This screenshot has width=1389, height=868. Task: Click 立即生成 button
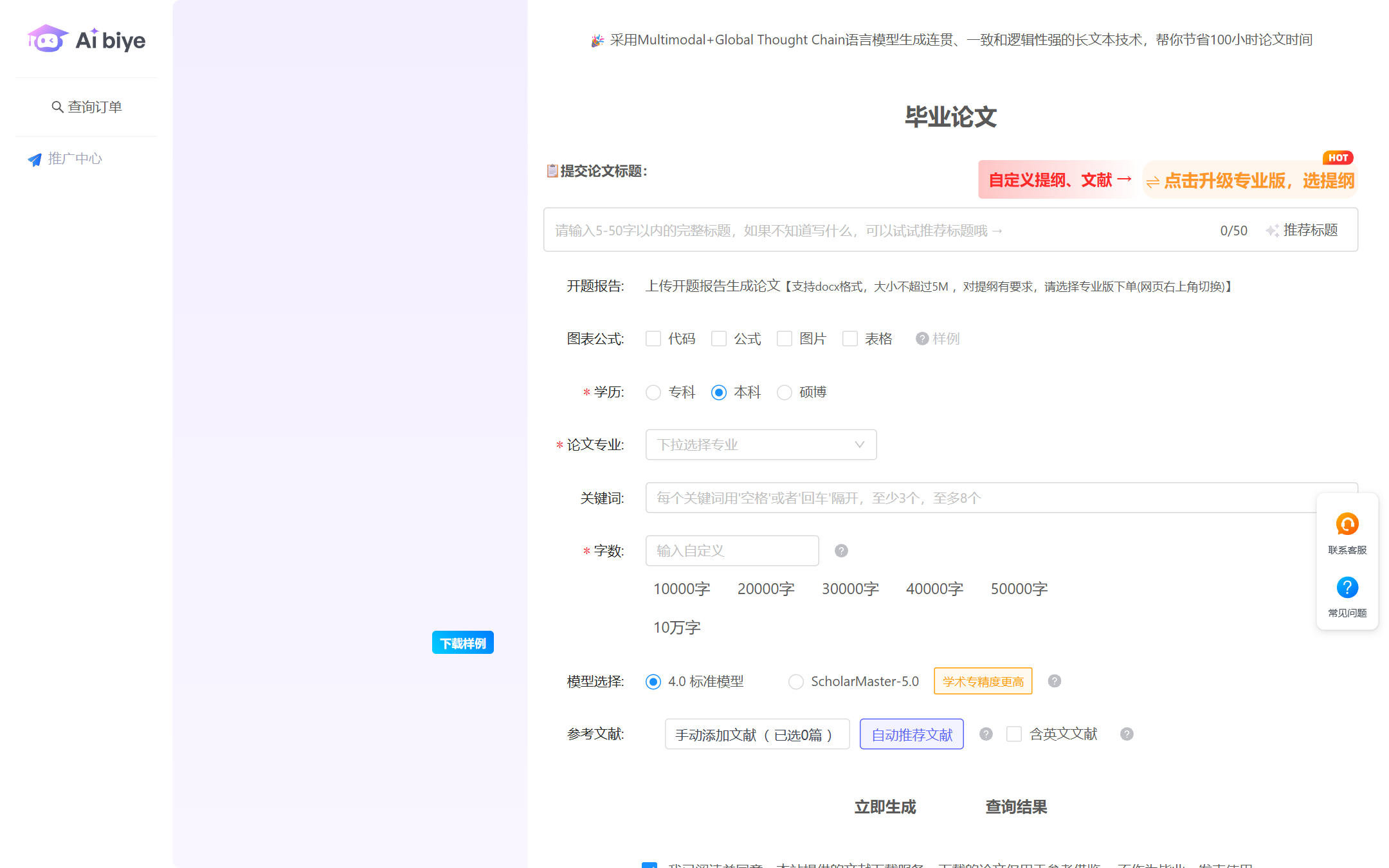click(885, 807)
